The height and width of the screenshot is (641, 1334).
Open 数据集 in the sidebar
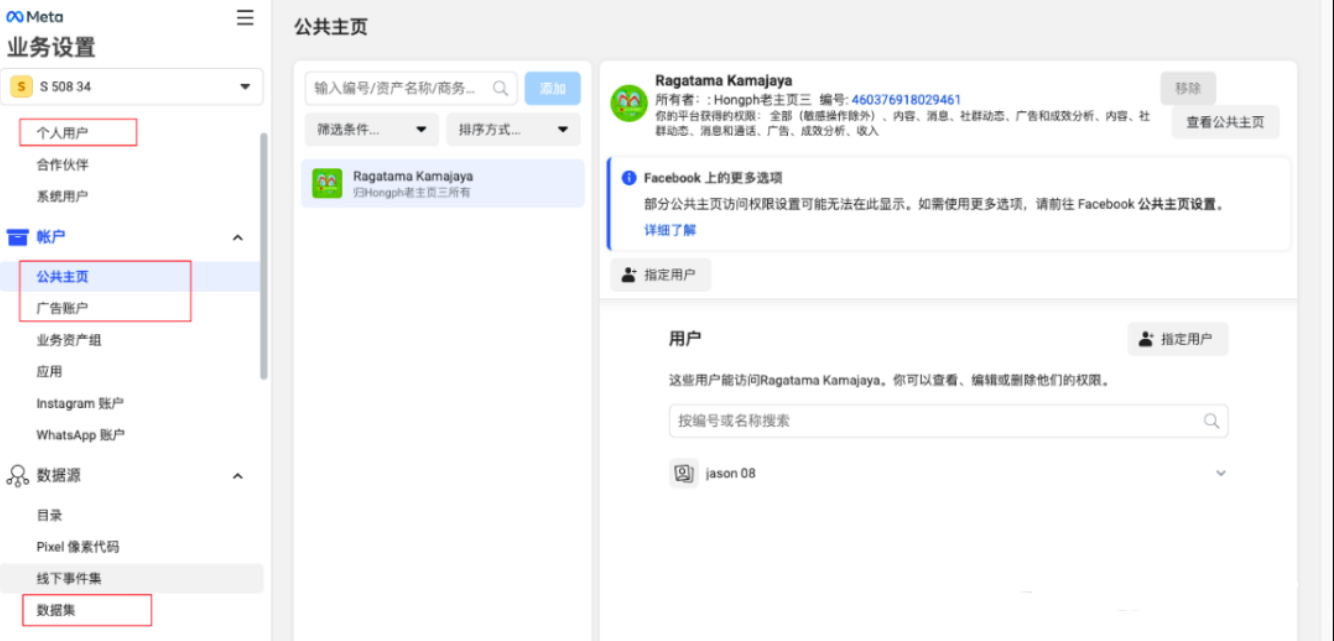coord(56,609)
